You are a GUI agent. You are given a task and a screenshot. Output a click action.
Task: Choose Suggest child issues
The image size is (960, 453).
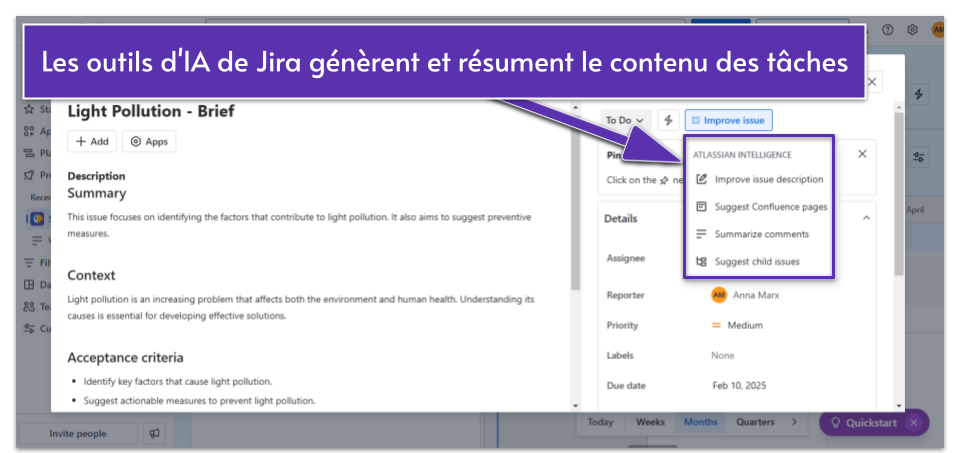[x=759, y=261]
